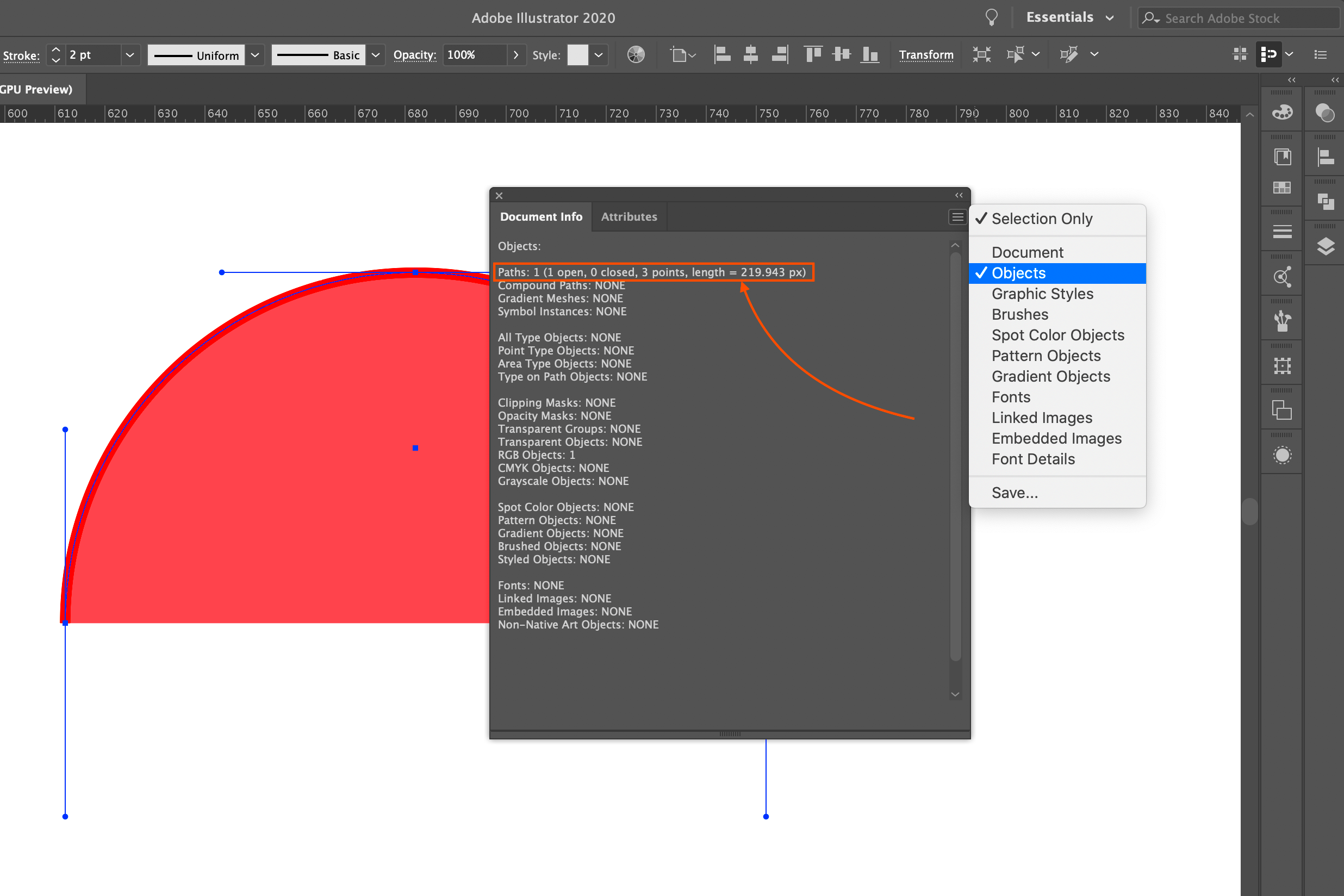Open the stroke weight dropdown
The width and height of the screenshot is (1344, 896).
[x=130, y=55]
